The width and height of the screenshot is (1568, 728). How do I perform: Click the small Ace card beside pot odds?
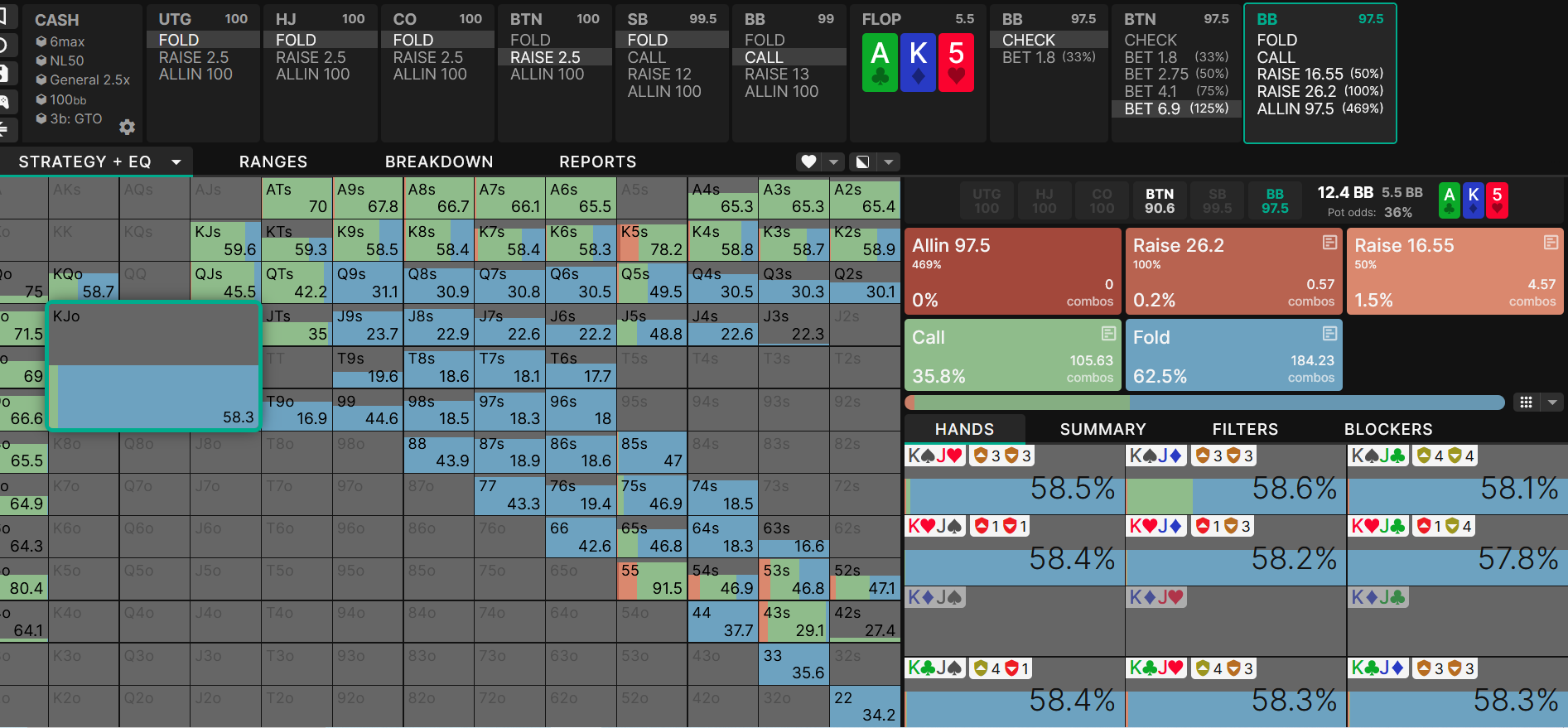1450,200
